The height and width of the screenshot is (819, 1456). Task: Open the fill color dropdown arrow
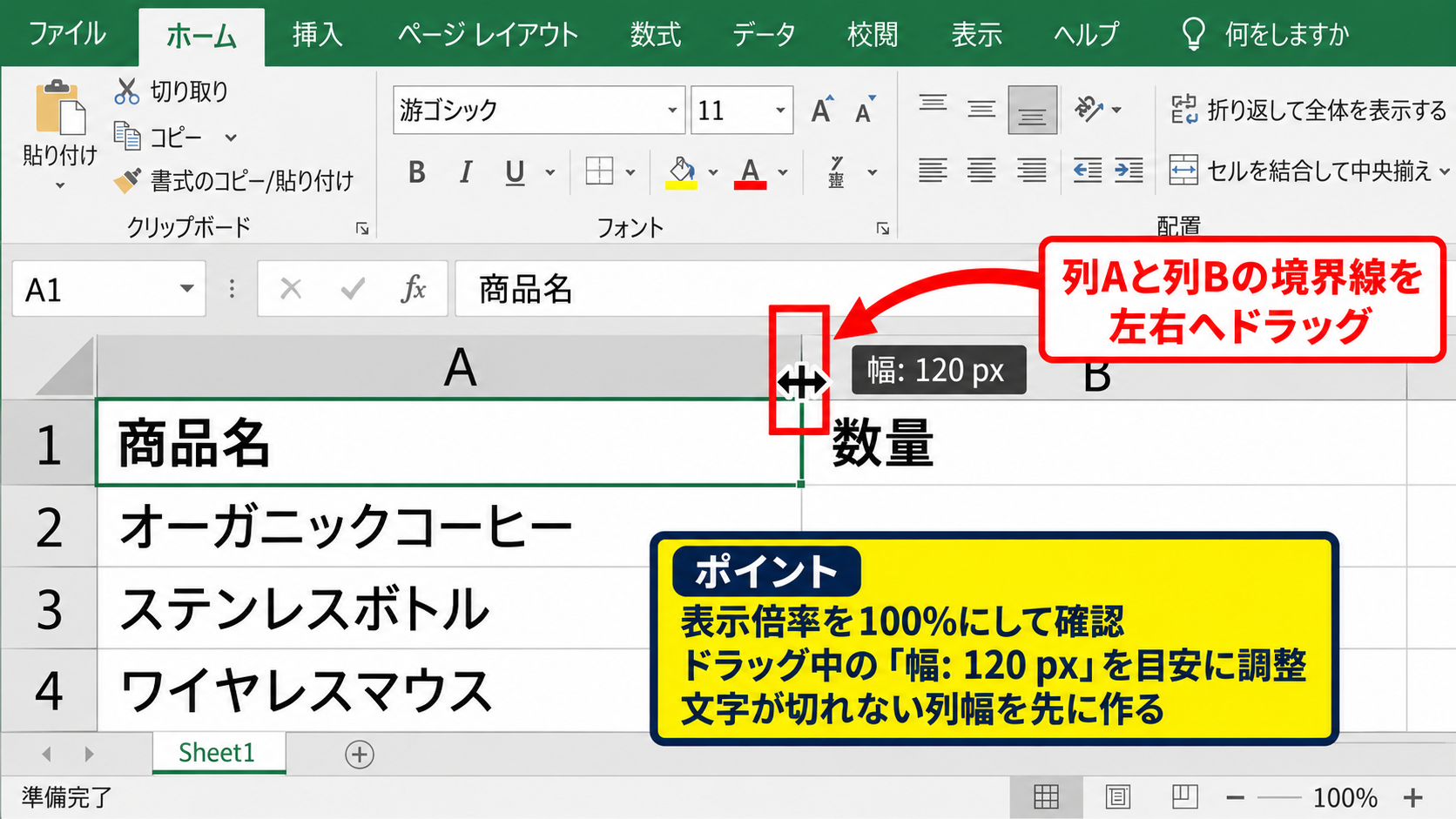(713, 172)
